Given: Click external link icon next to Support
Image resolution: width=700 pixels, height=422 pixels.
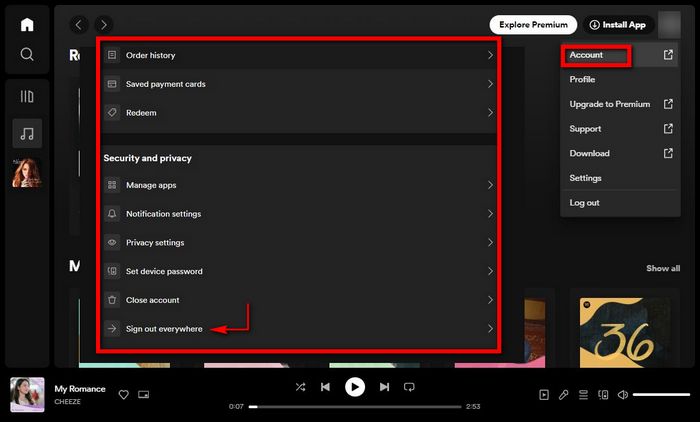Looking at the screenshot, I should click(x=668, y=129).
